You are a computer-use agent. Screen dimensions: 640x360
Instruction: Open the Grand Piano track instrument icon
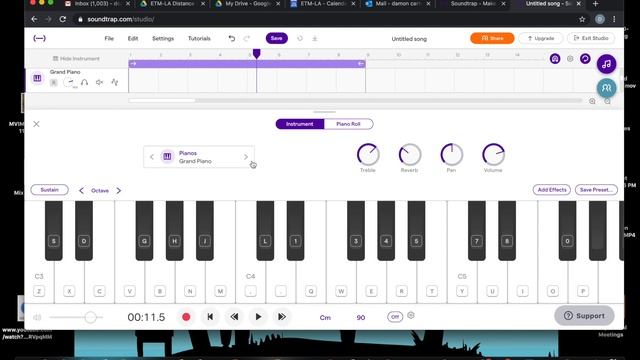(x=37, y=78)
